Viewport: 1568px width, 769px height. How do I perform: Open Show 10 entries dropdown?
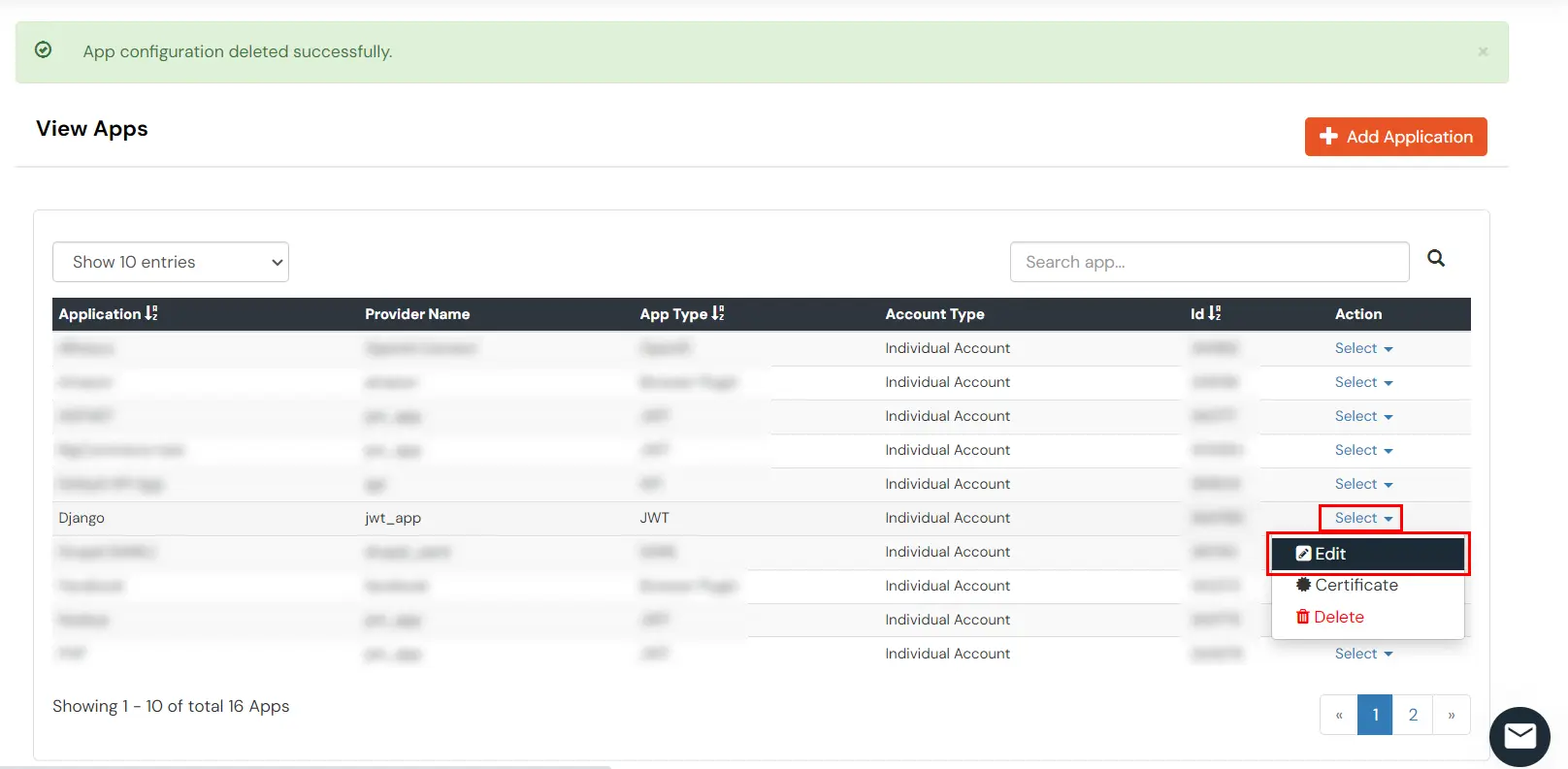point(171,262)
